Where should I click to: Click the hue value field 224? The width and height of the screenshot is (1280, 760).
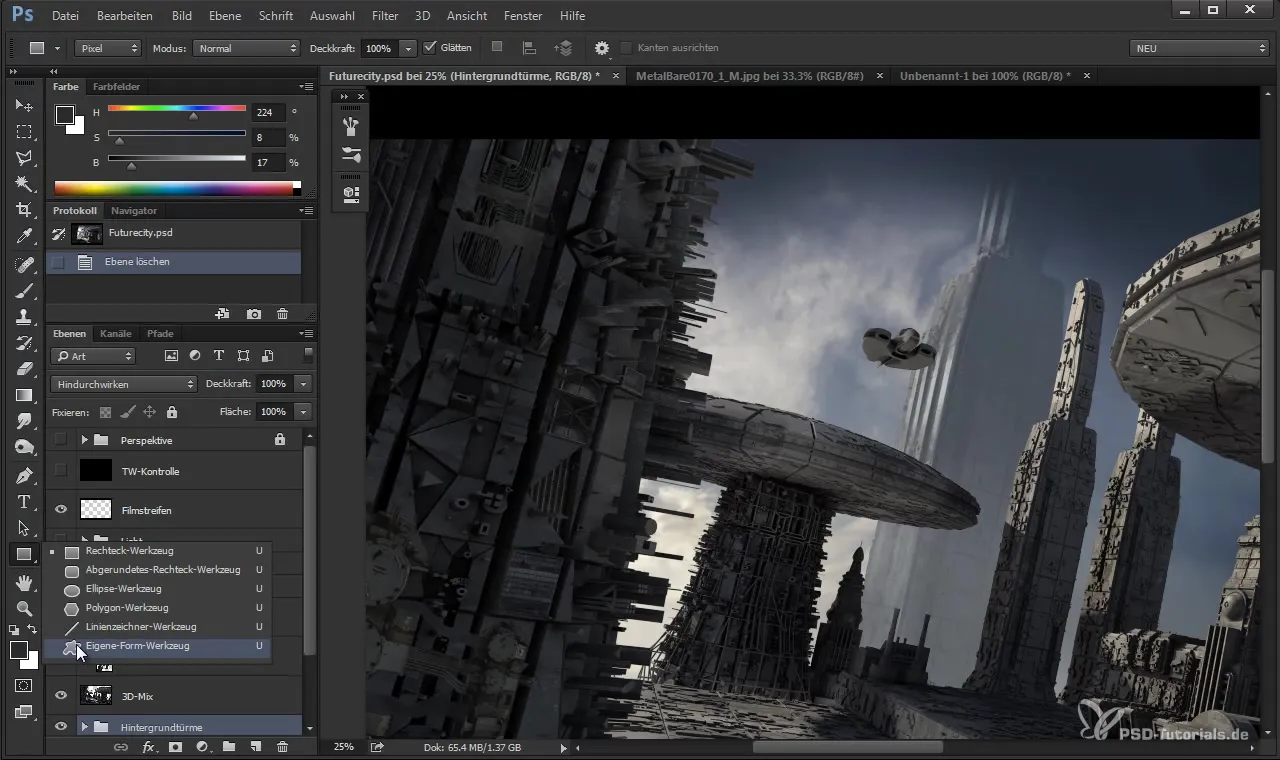(x=268, y=113)
